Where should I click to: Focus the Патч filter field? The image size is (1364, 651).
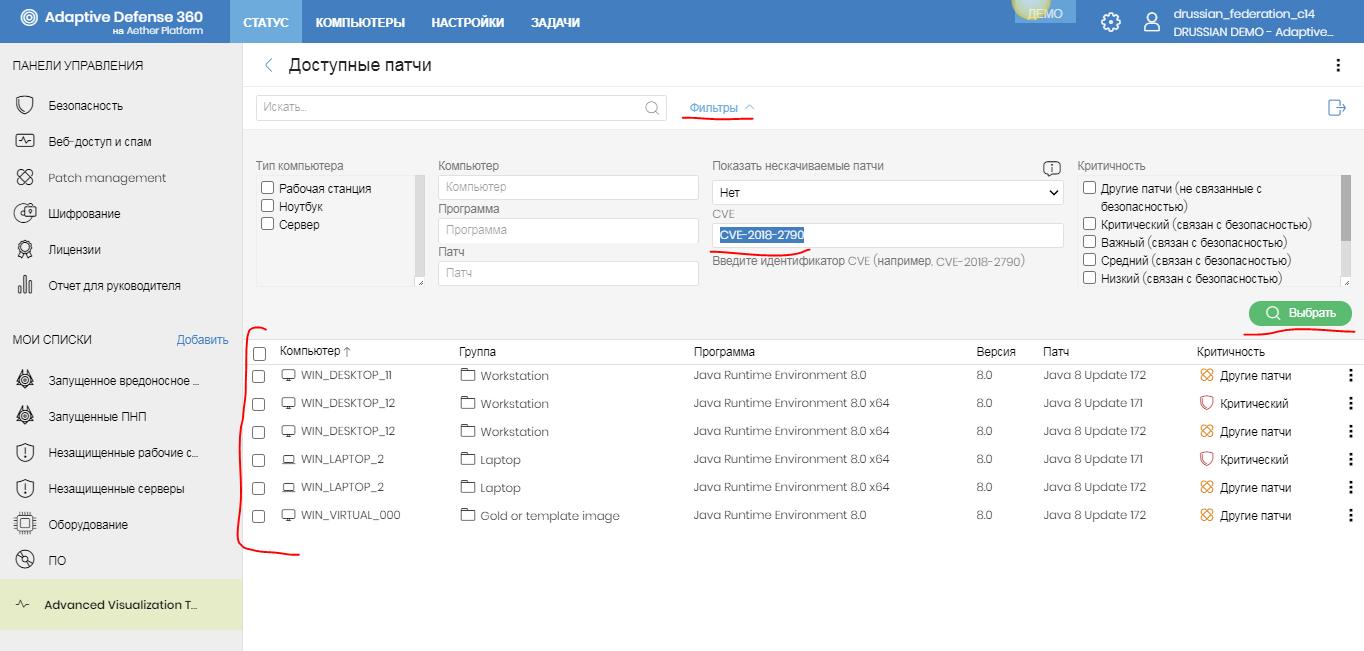(568, 273)
